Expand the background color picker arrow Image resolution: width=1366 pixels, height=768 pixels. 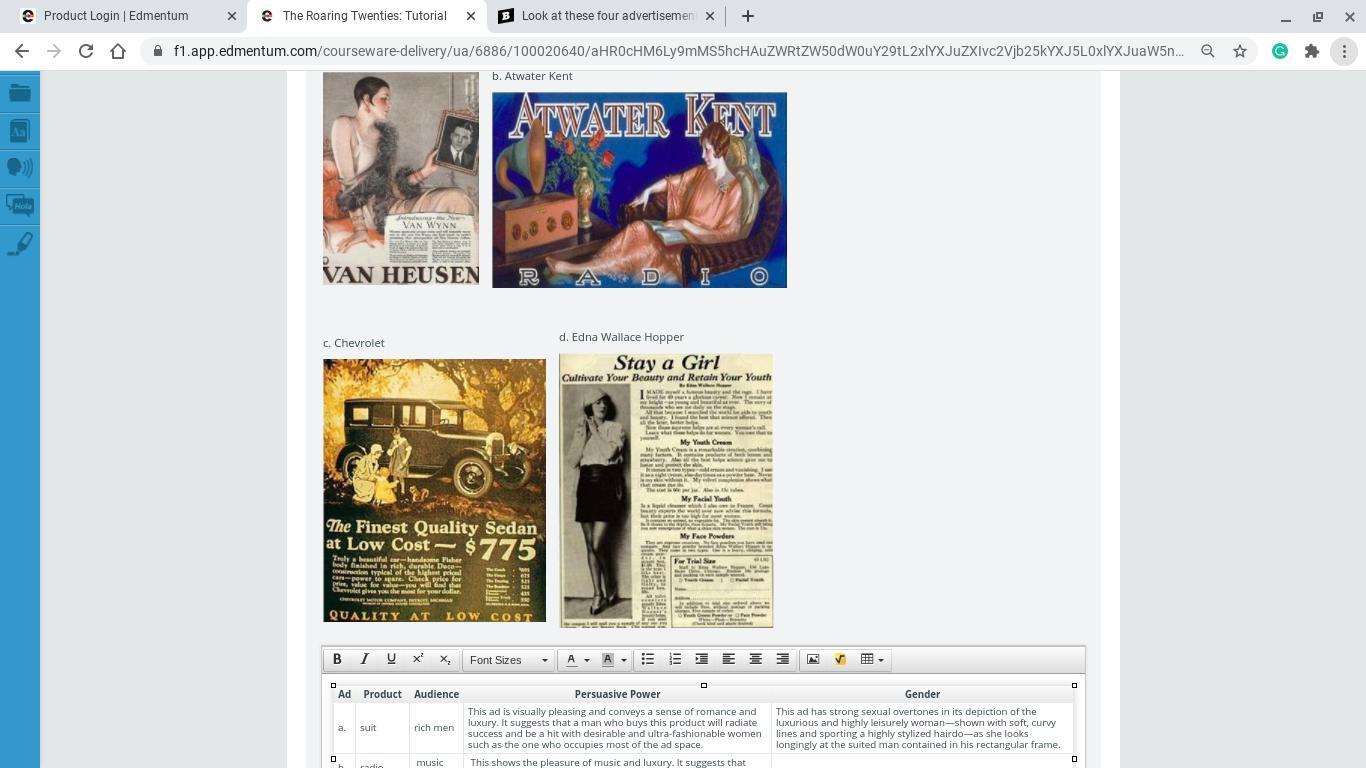(624, 660)
